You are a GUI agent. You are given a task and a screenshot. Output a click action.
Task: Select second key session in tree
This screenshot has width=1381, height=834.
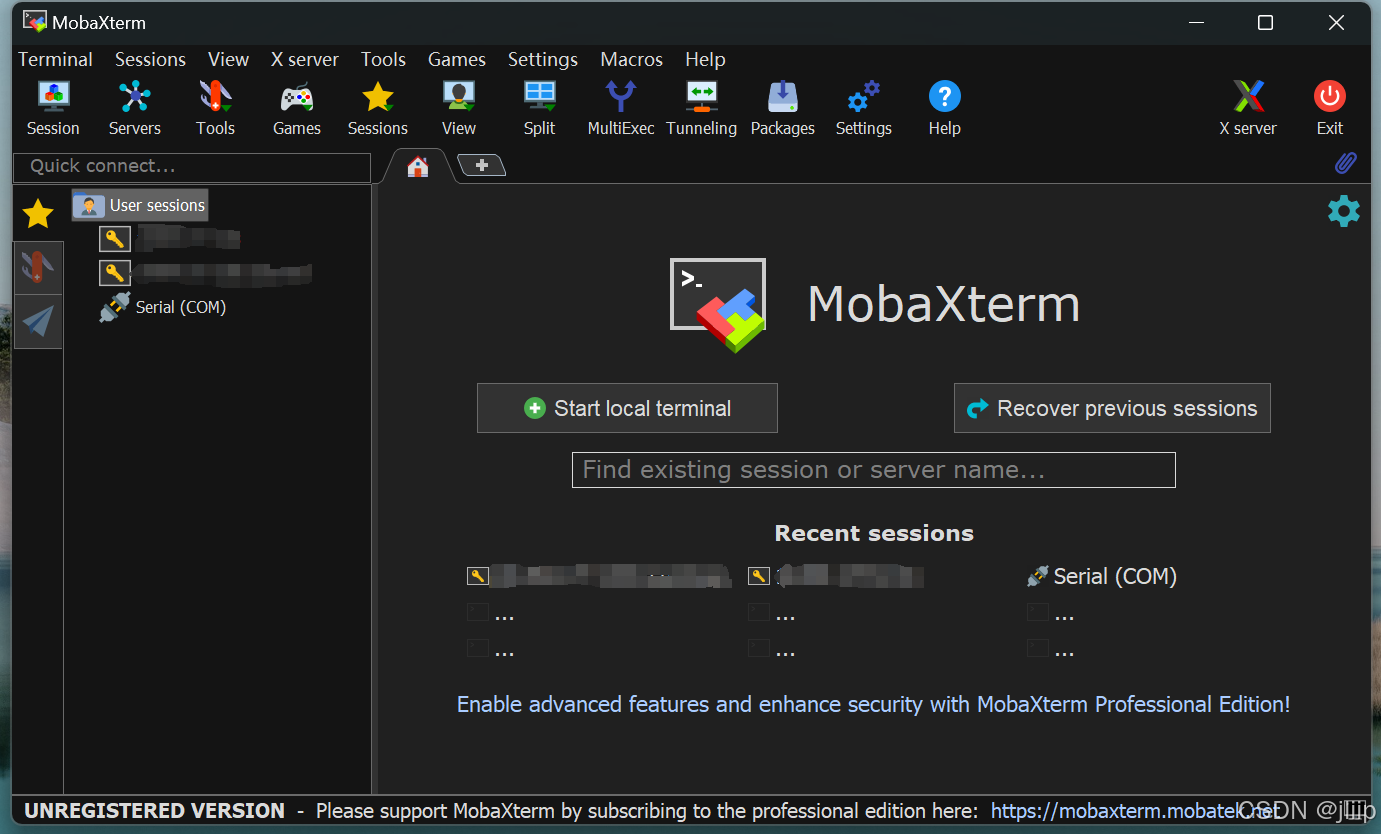pyautogui.click(x=206, y=272)
